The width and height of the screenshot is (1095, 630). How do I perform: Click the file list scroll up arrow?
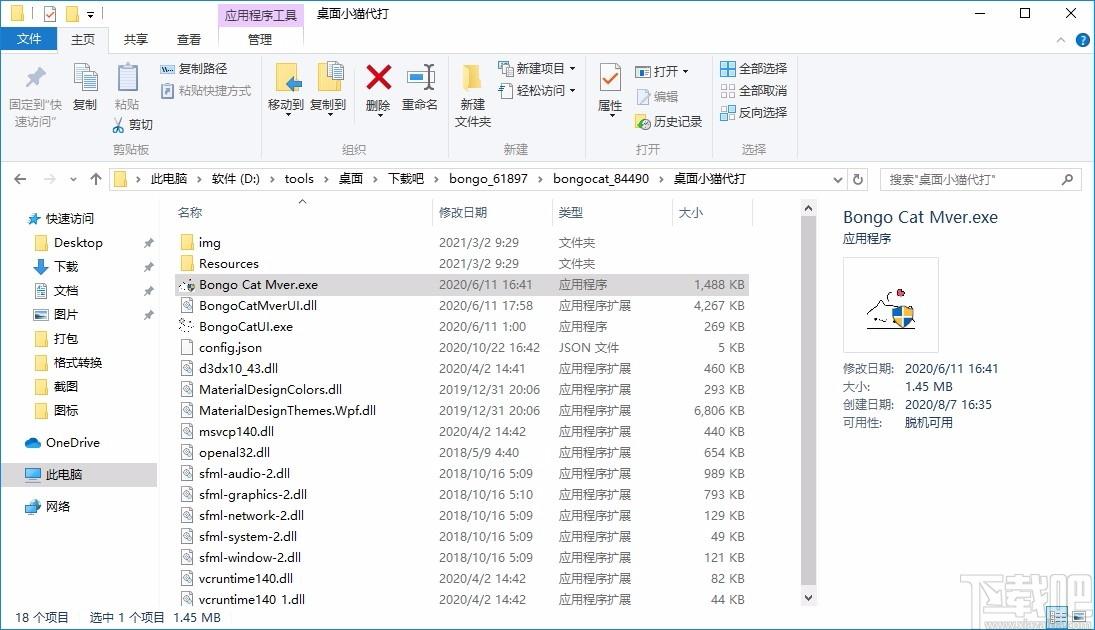808,208
